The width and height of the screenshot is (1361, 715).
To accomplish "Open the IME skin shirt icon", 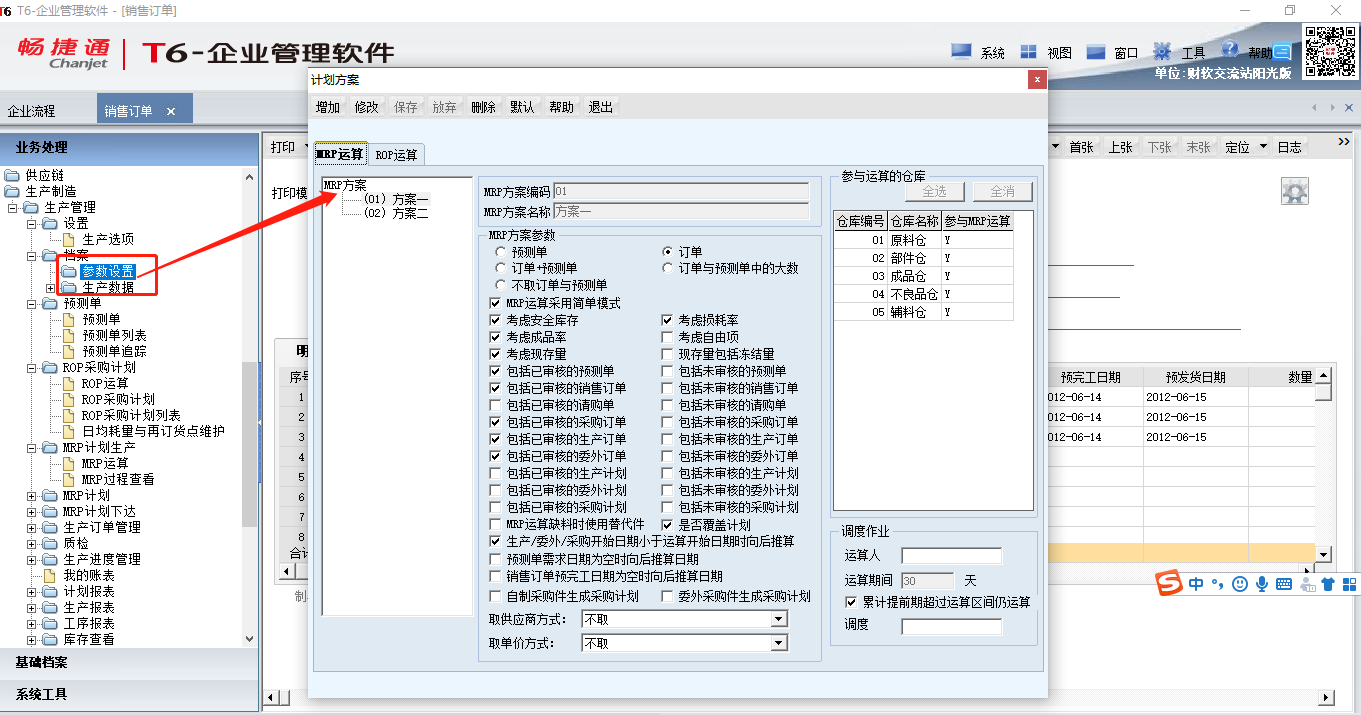I will point(1328,584).
